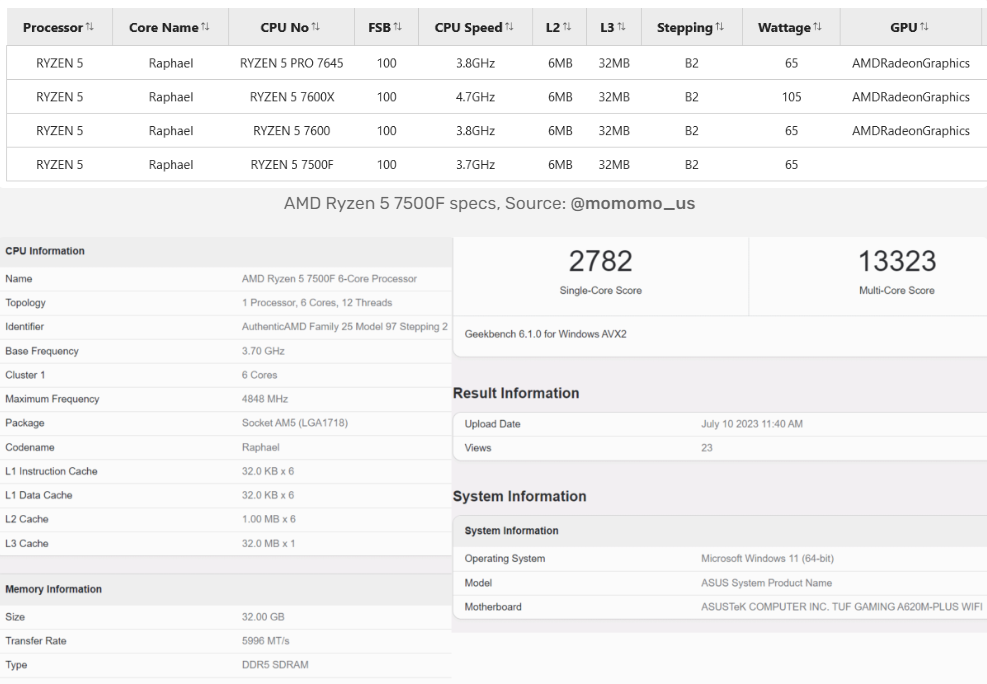This screenshot has width=987, height=684.
Task: Click the Wattage header text
Action: [784, 28]
